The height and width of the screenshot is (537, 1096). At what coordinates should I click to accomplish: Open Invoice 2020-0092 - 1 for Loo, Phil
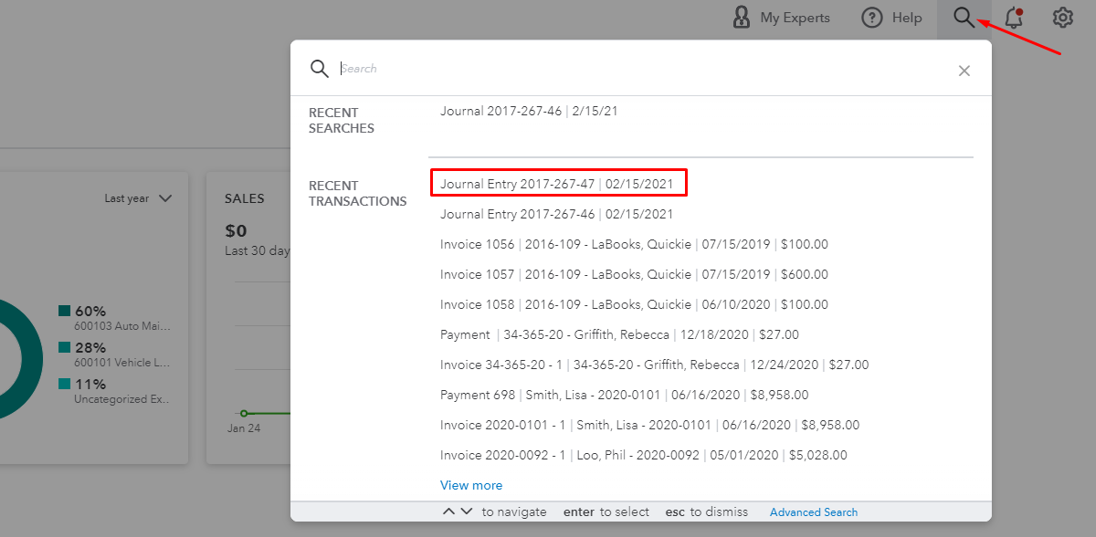point(644,455)
